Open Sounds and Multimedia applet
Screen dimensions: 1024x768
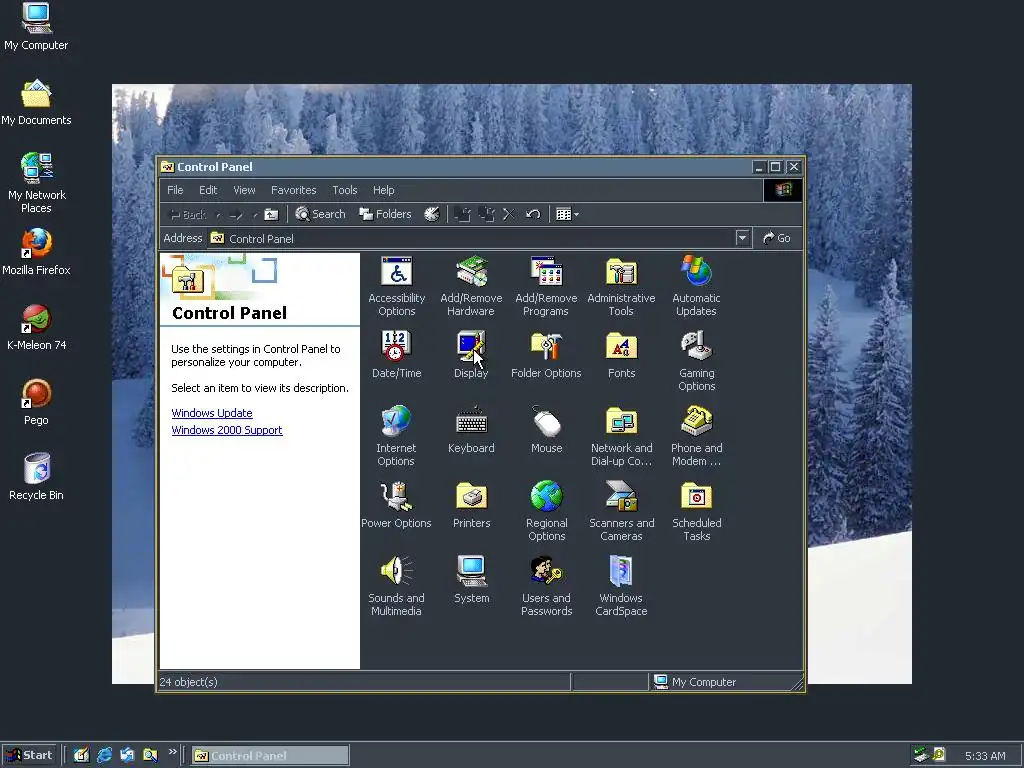point(396,586)
